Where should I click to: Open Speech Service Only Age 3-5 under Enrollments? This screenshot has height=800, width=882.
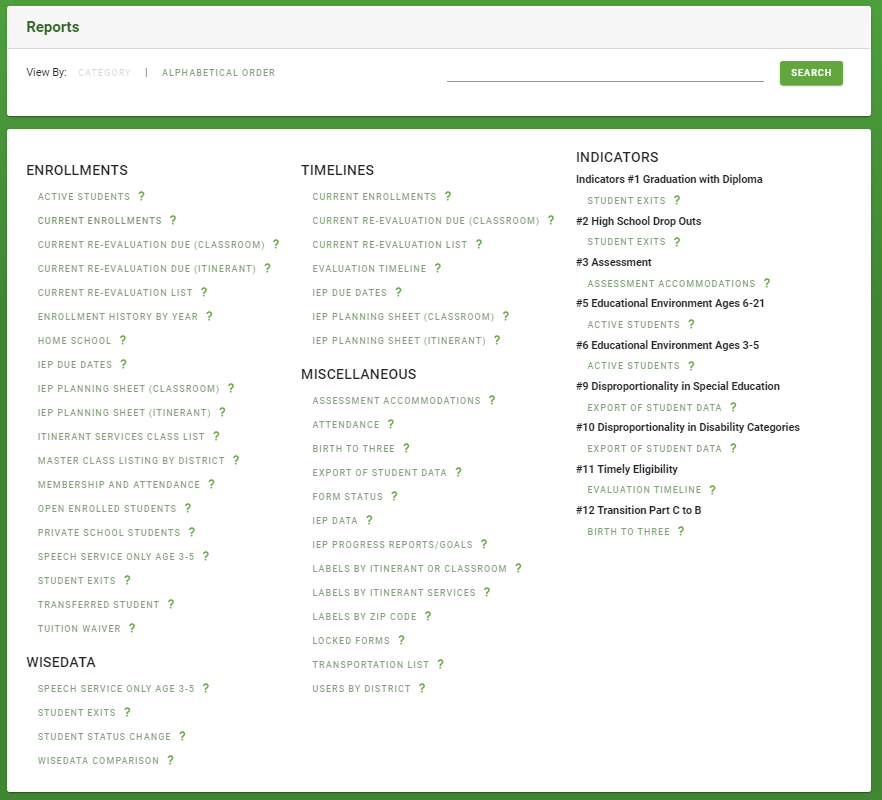click(116, 556)
